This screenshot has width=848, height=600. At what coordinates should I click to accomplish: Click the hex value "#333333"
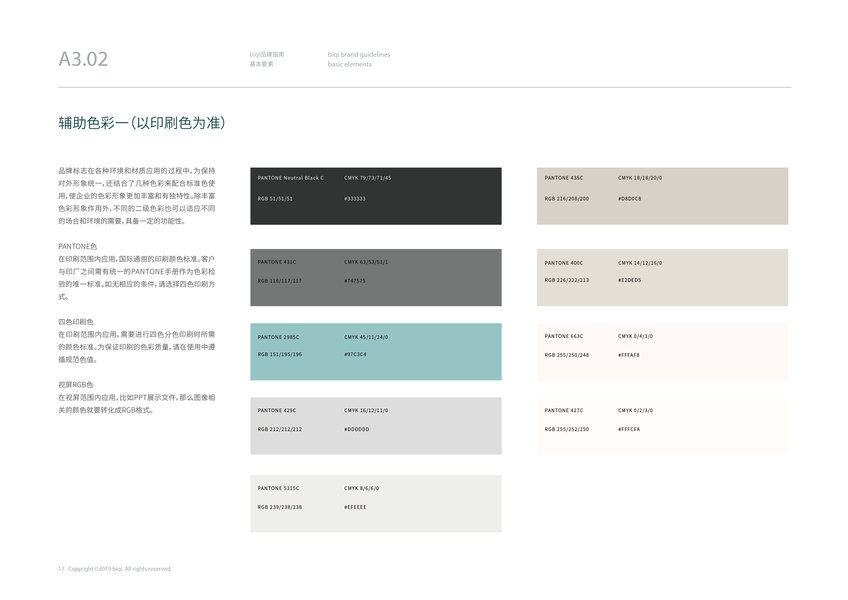click(x=355, y=199)
